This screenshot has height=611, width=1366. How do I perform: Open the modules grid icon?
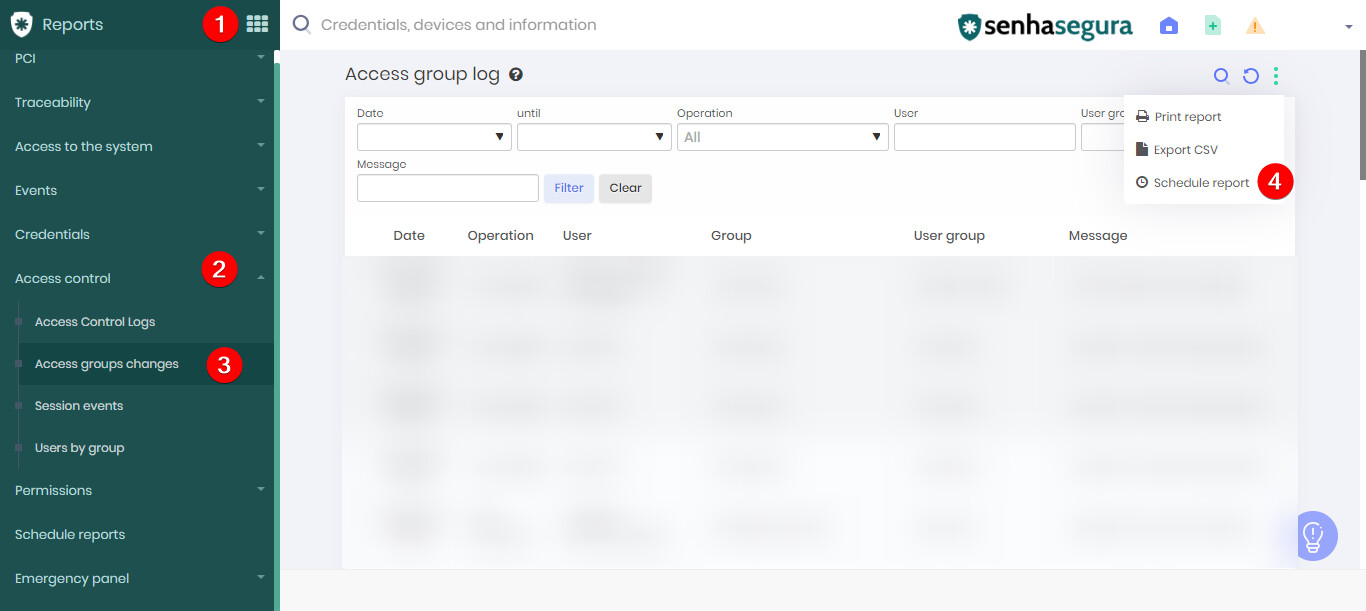tap(257, 24)
